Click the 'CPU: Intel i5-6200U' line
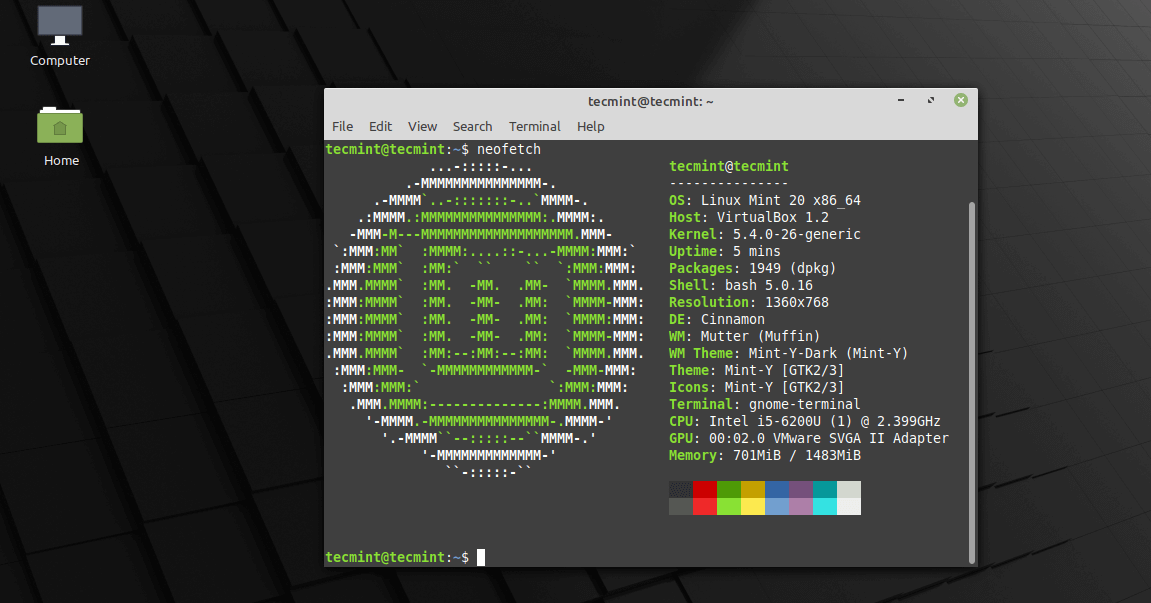 805,421
